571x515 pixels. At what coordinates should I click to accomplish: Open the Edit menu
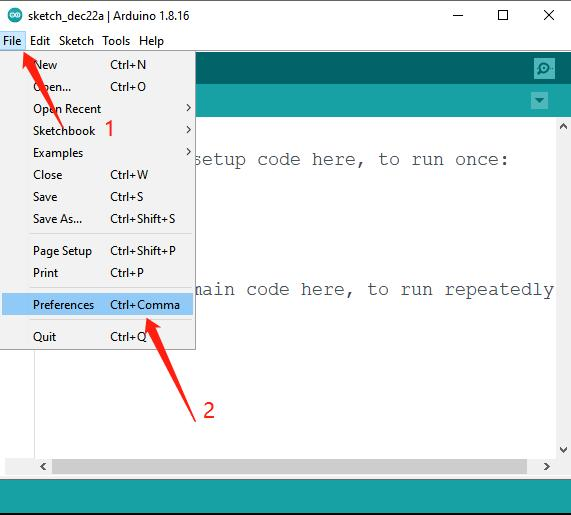(40, 41)
